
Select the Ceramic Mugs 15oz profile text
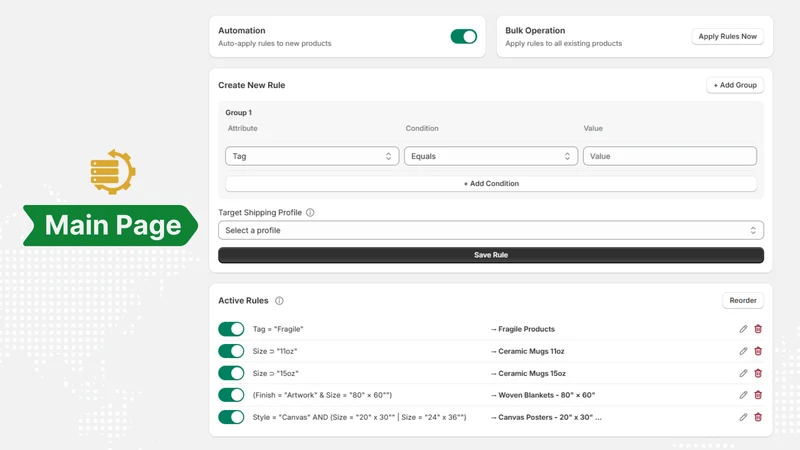tap(532, 373)
